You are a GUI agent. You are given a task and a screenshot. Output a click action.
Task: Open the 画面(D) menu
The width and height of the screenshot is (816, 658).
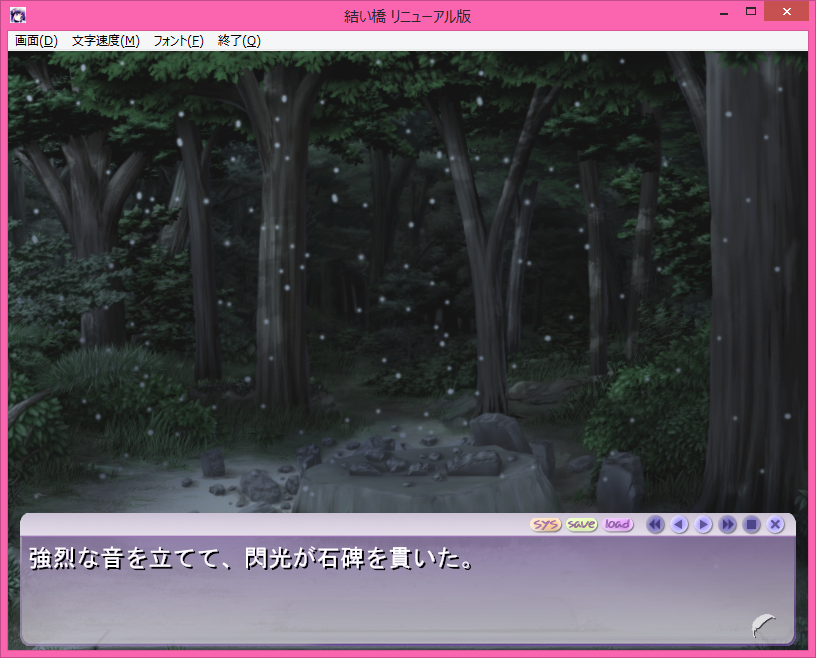point(36,41)
